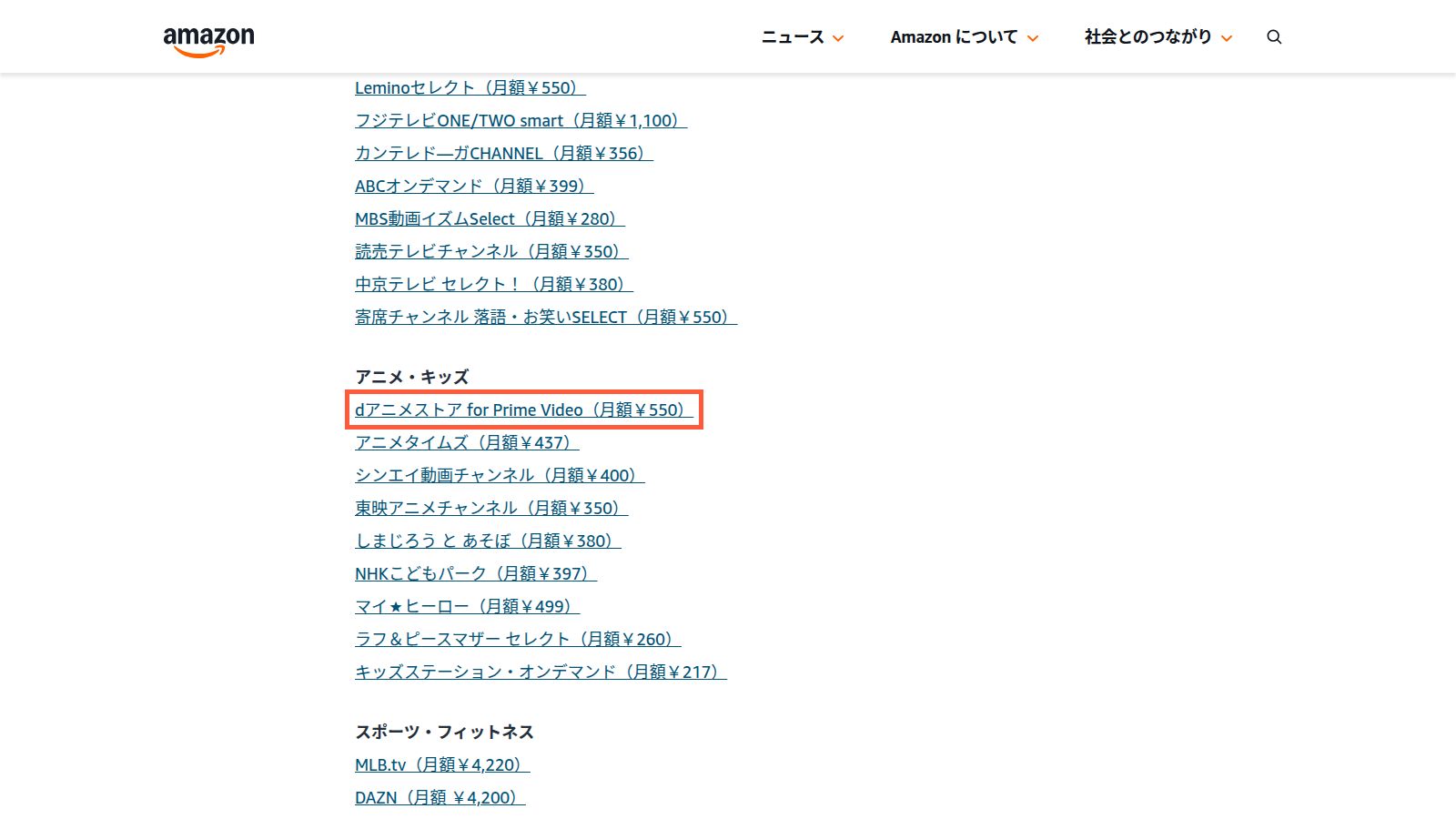Screen dimensions: 1456x819
Task: Expand the 社会とのつながり chevron
Action: point(1227,38)
